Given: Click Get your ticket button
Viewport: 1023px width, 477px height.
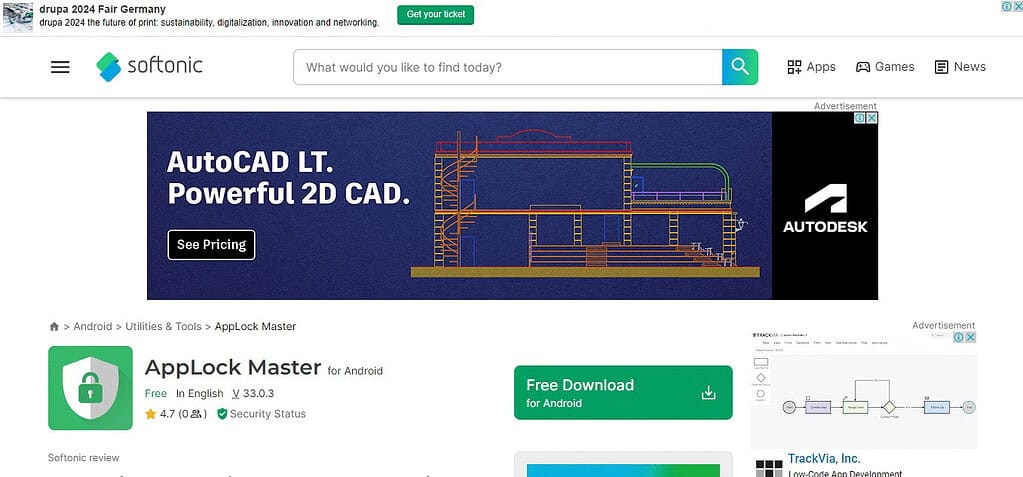Looking at the screenshot, I should (x=436, y=14).
